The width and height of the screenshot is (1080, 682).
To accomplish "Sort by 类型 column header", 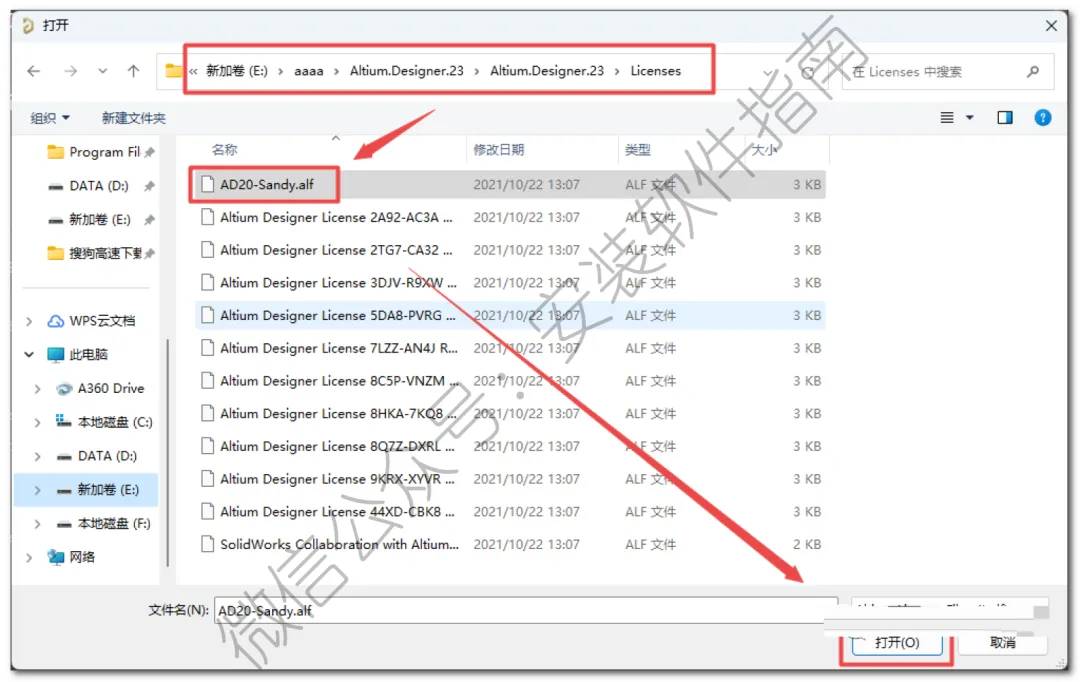I will pyautogui.click(x=638, y=149).
